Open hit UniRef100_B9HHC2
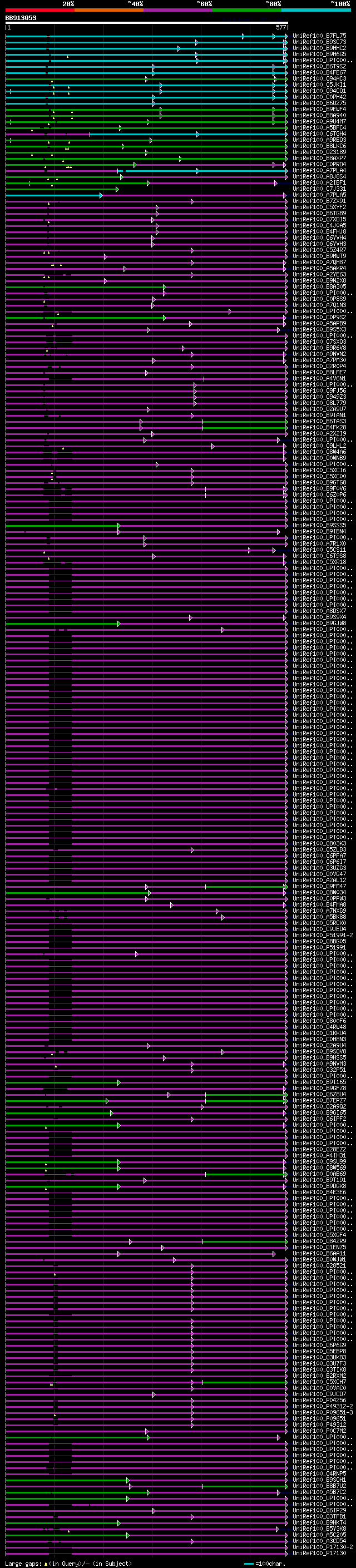 (319, 48)
